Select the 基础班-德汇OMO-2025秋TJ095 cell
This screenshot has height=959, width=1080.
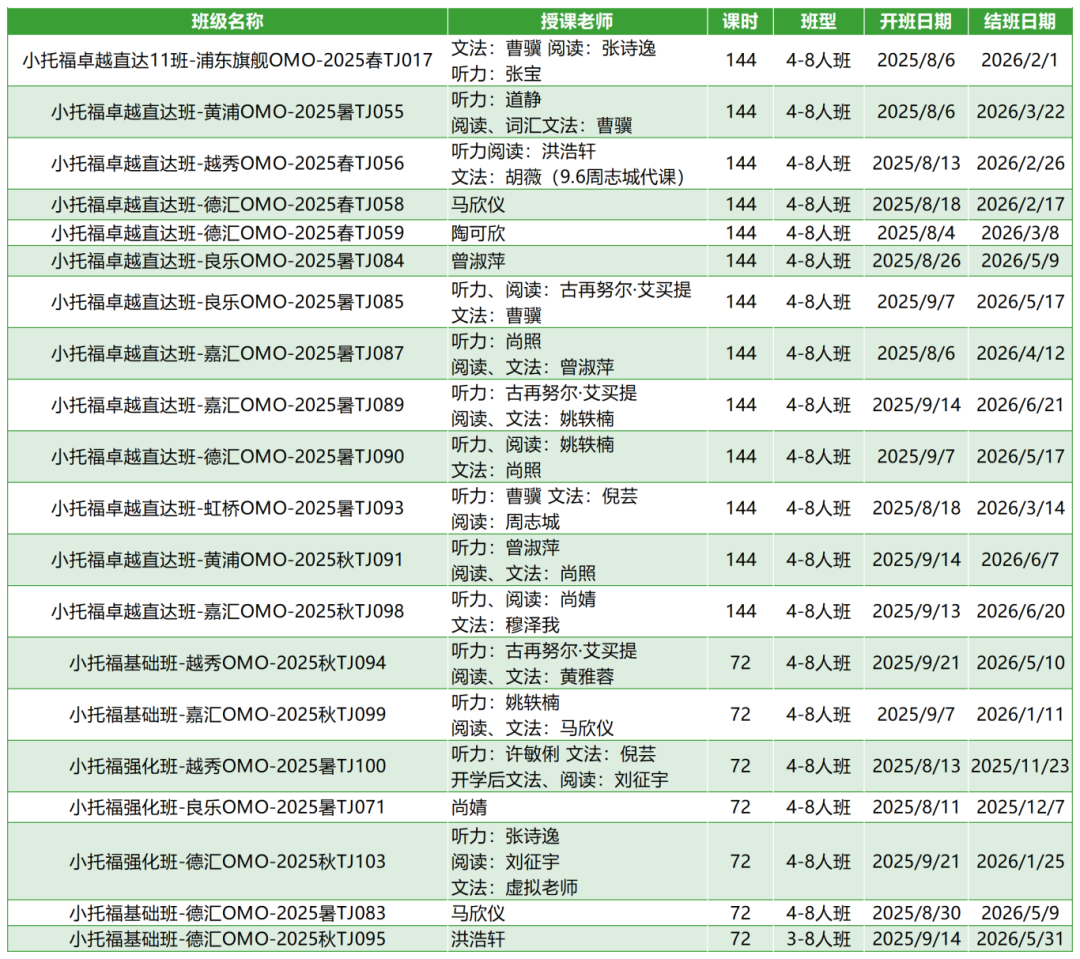(x=227, y=939)
